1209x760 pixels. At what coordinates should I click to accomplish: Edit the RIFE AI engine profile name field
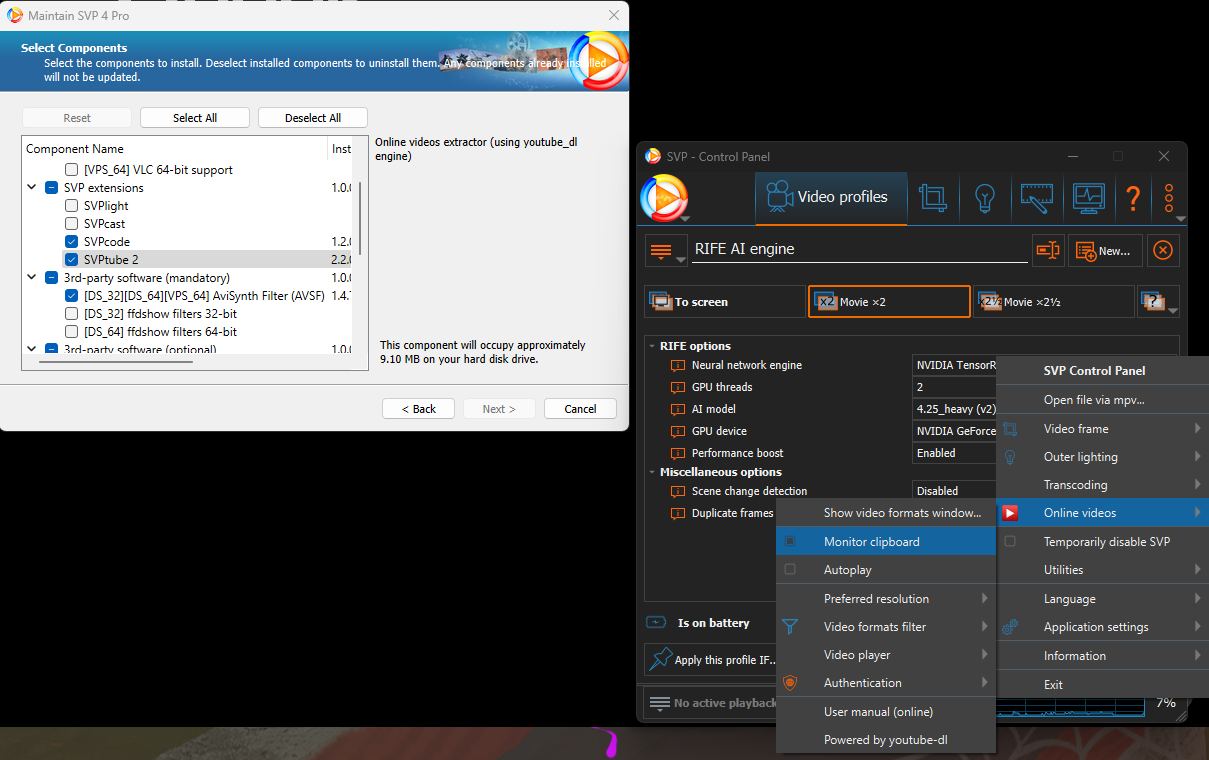[859, 249]
